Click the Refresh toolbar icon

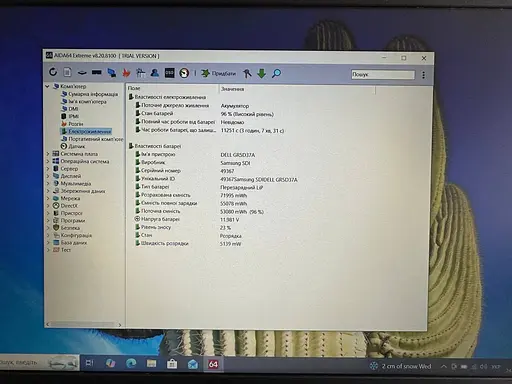point(53,72)
